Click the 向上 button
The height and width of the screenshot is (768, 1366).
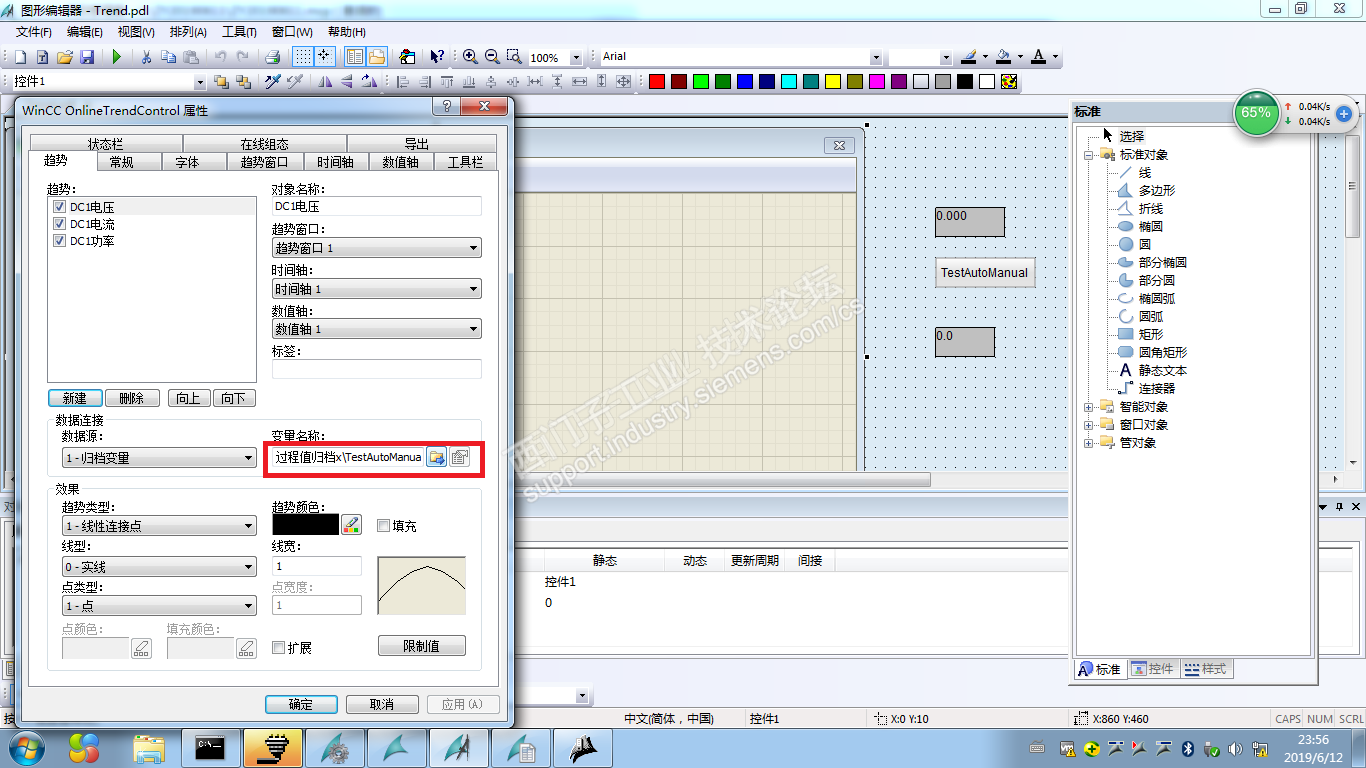coord(188,398)
